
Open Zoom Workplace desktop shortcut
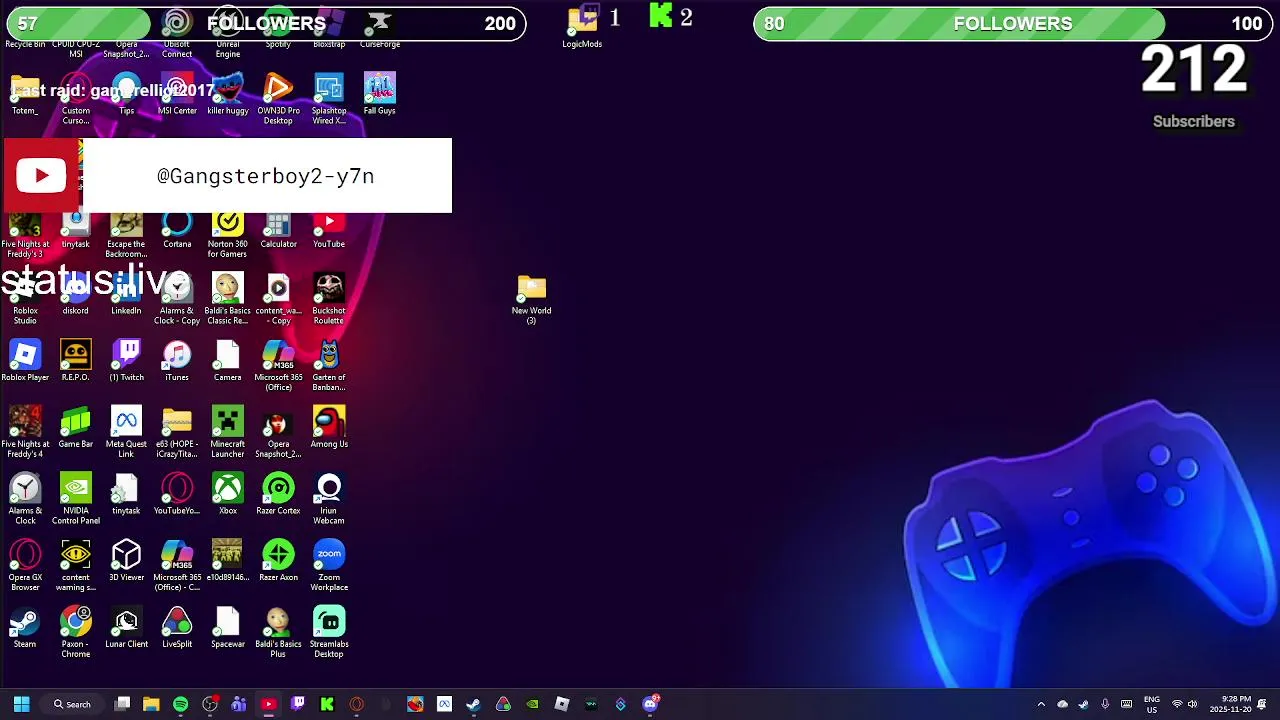coord(329,566)
